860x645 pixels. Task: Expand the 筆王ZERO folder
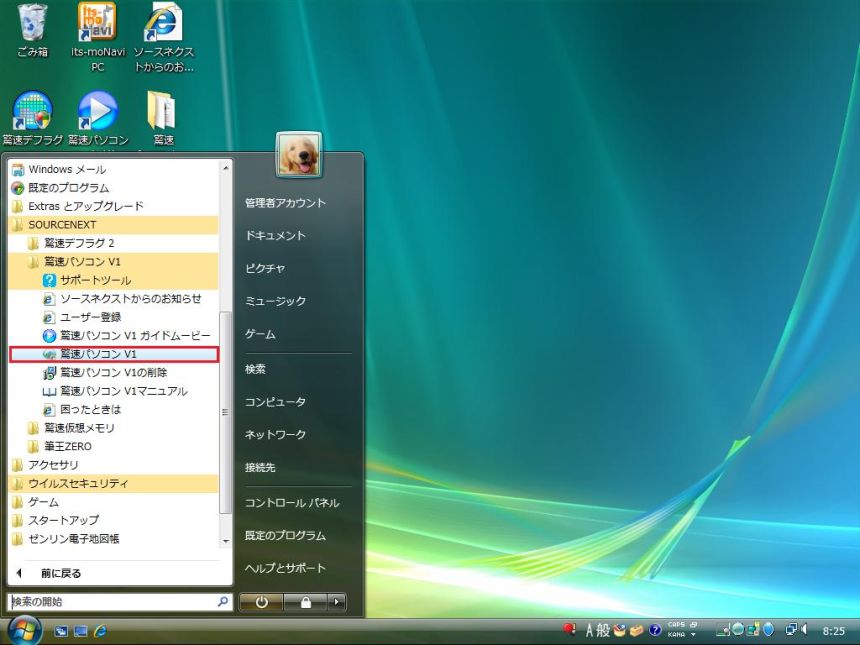pyautogui.click(x=114, y=446)
